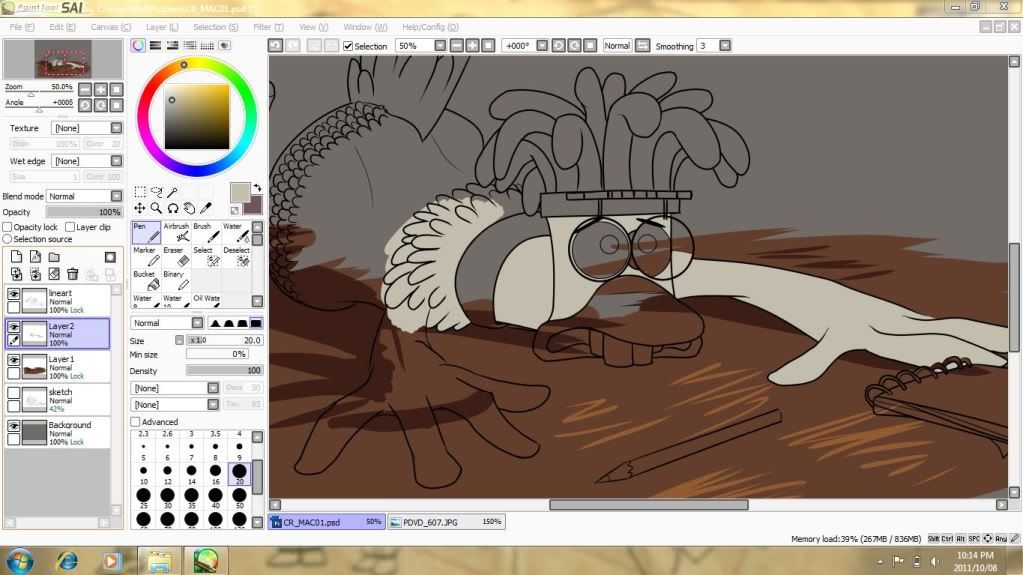1023x575 pixels.
Task: Open the Blend mode dropdown
Action: [116, 196]
